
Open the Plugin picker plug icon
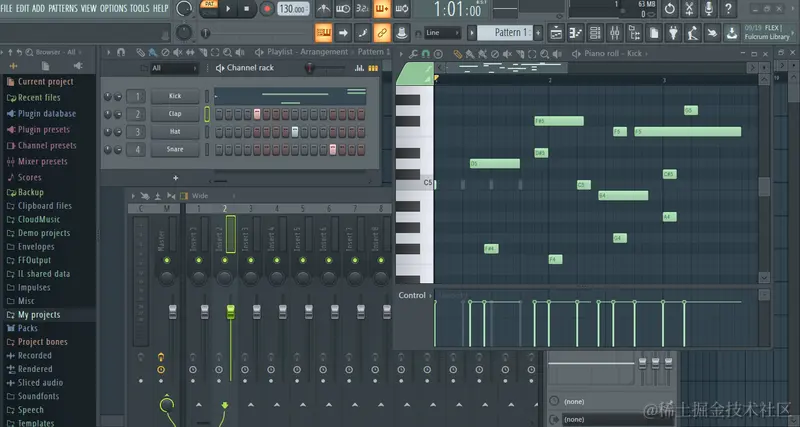click(x=673, y=33)
